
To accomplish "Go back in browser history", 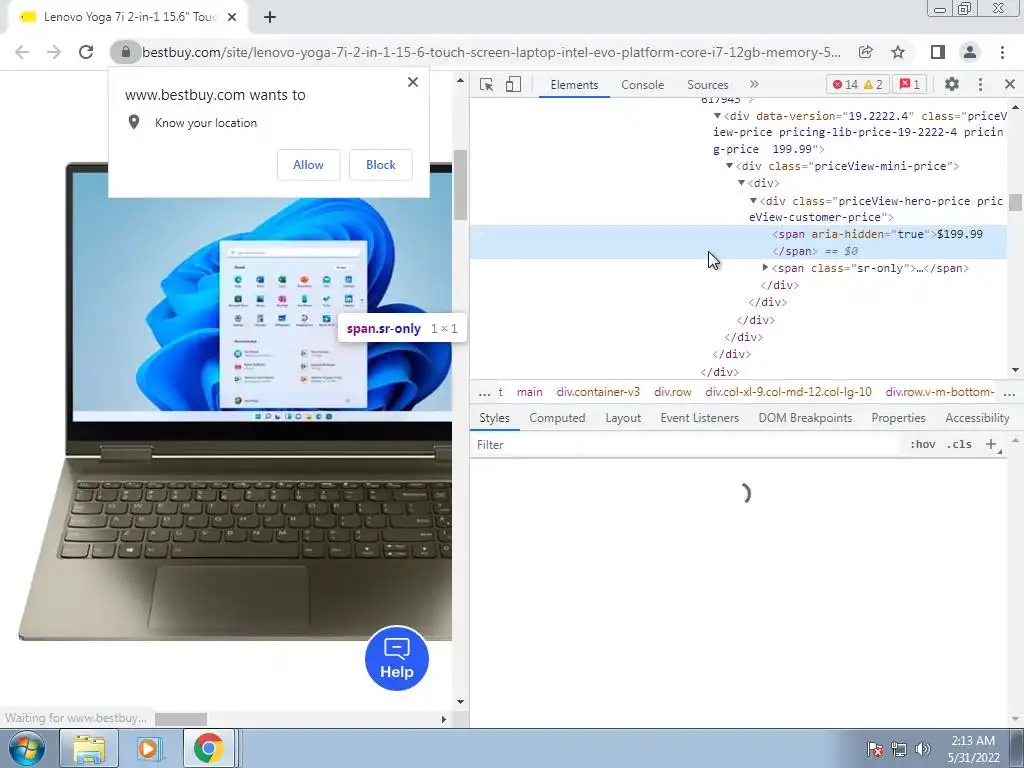I will pos(22,52).
